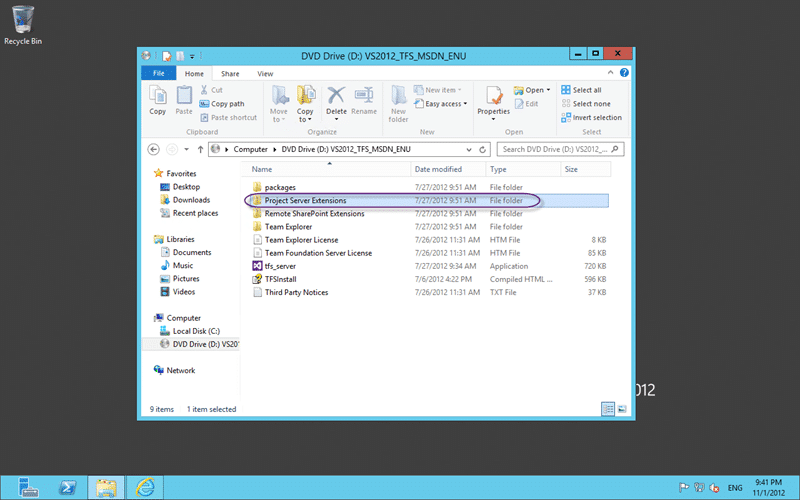Sort by the Name column header
The width and height of the screenshot is (800, 500).
[329, 169]
